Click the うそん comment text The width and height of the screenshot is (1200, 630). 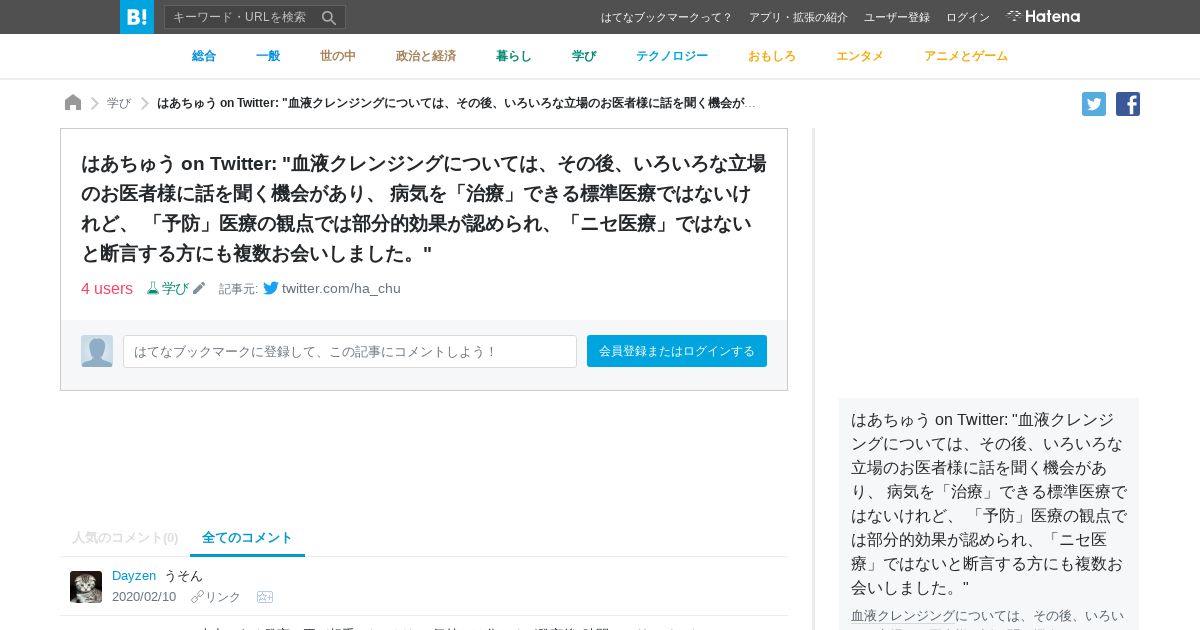[x=183, y=576]
